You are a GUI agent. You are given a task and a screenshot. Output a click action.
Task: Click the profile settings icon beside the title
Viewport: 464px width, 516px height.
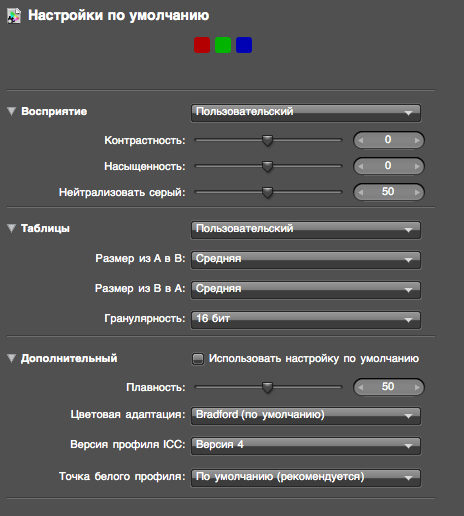[x=14, y=16]
